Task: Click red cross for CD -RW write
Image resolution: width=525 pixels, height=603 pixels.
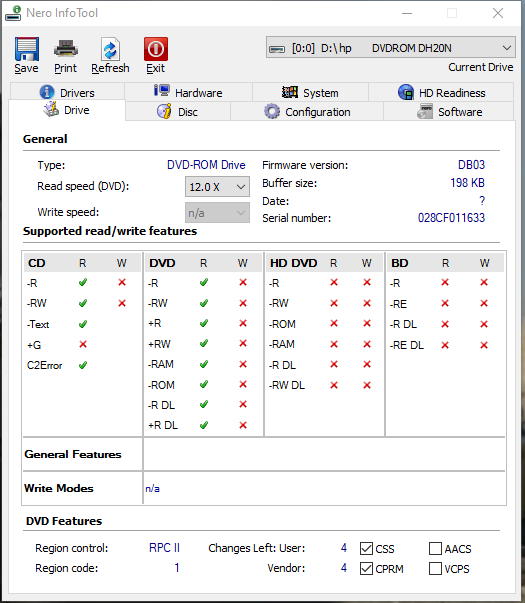Action: pyautogui.click(x=122, y=303)
